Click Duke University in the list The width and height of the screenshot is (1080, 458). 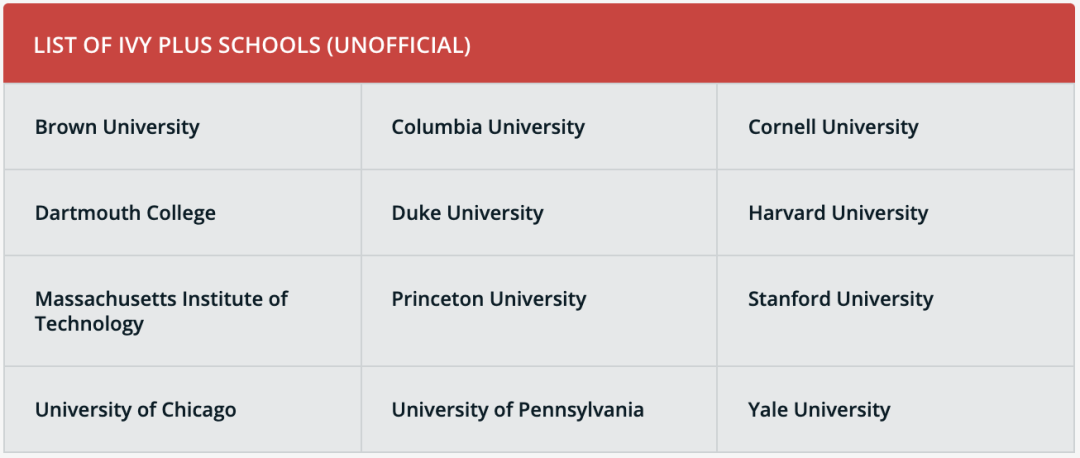tap(539, 213)
